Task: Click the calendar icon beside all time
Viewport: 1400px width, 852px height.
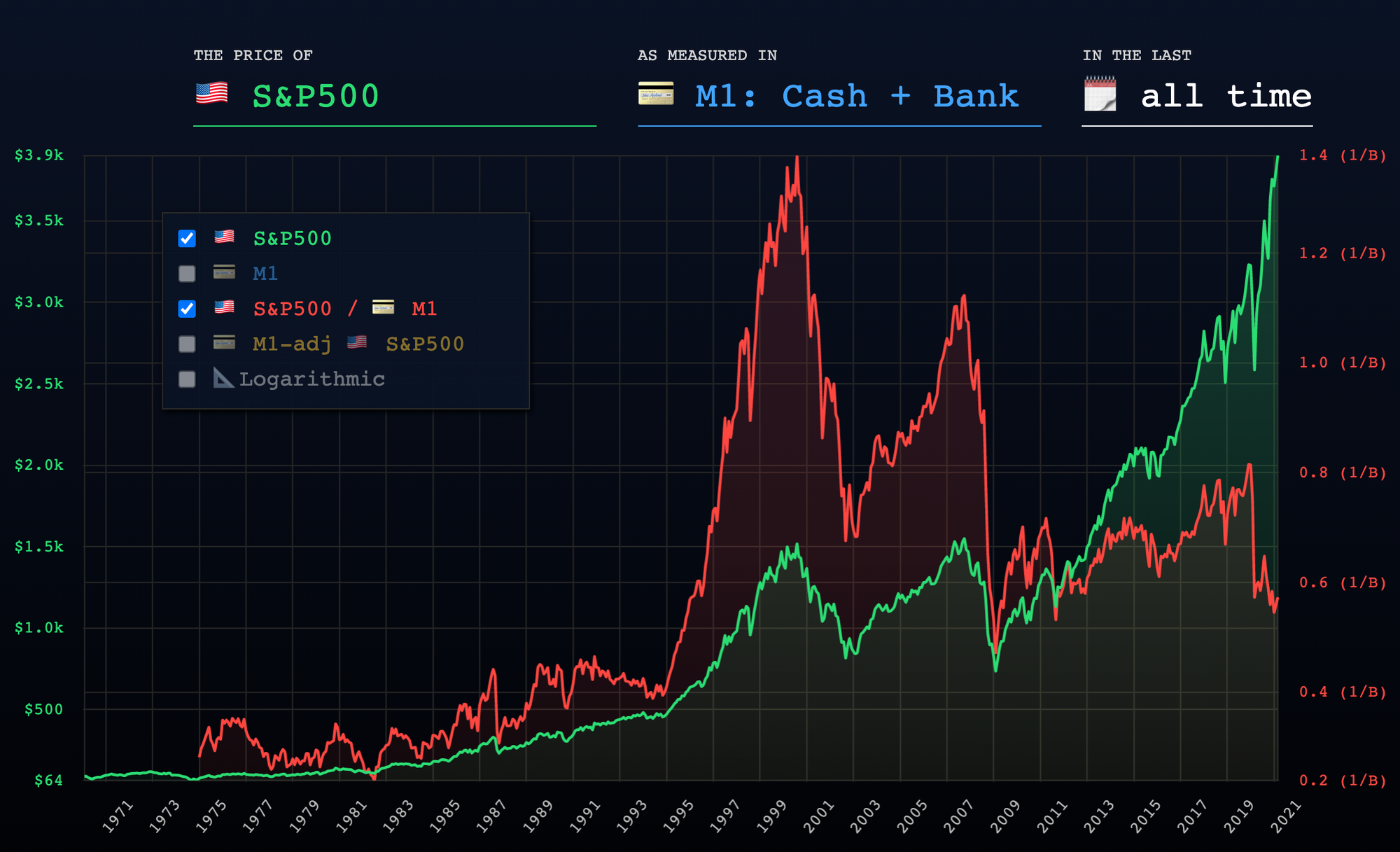Action: pos(1100,94)
